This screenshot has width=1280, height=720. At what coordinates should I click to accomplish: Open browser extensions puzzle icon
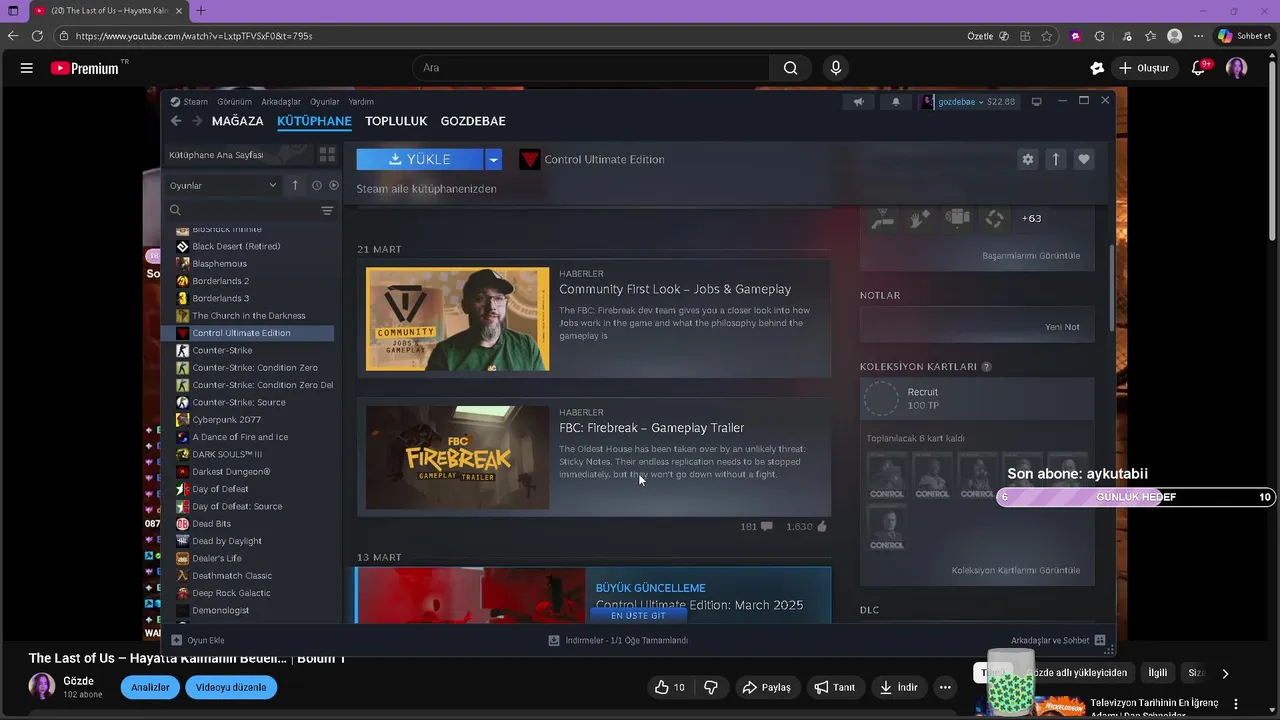[1100, 36]
